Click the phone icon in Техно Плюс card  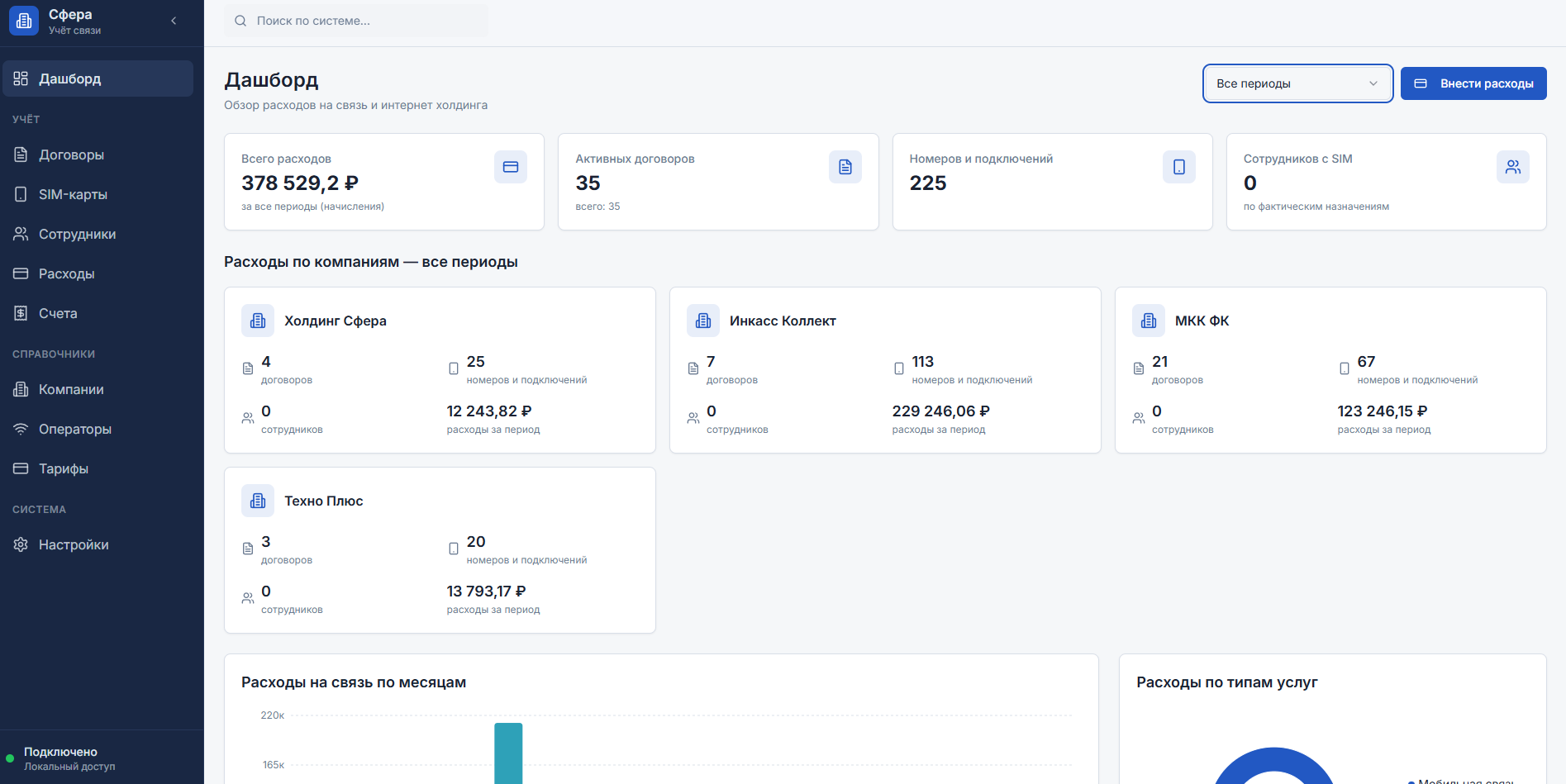coord(454,549)
